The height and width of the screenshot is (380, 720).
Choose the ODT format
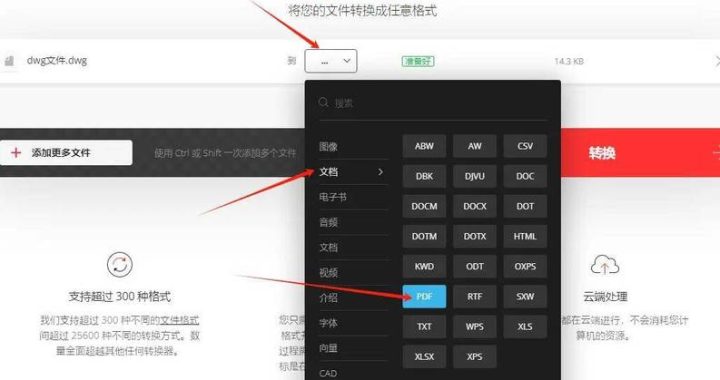[475, 267]
